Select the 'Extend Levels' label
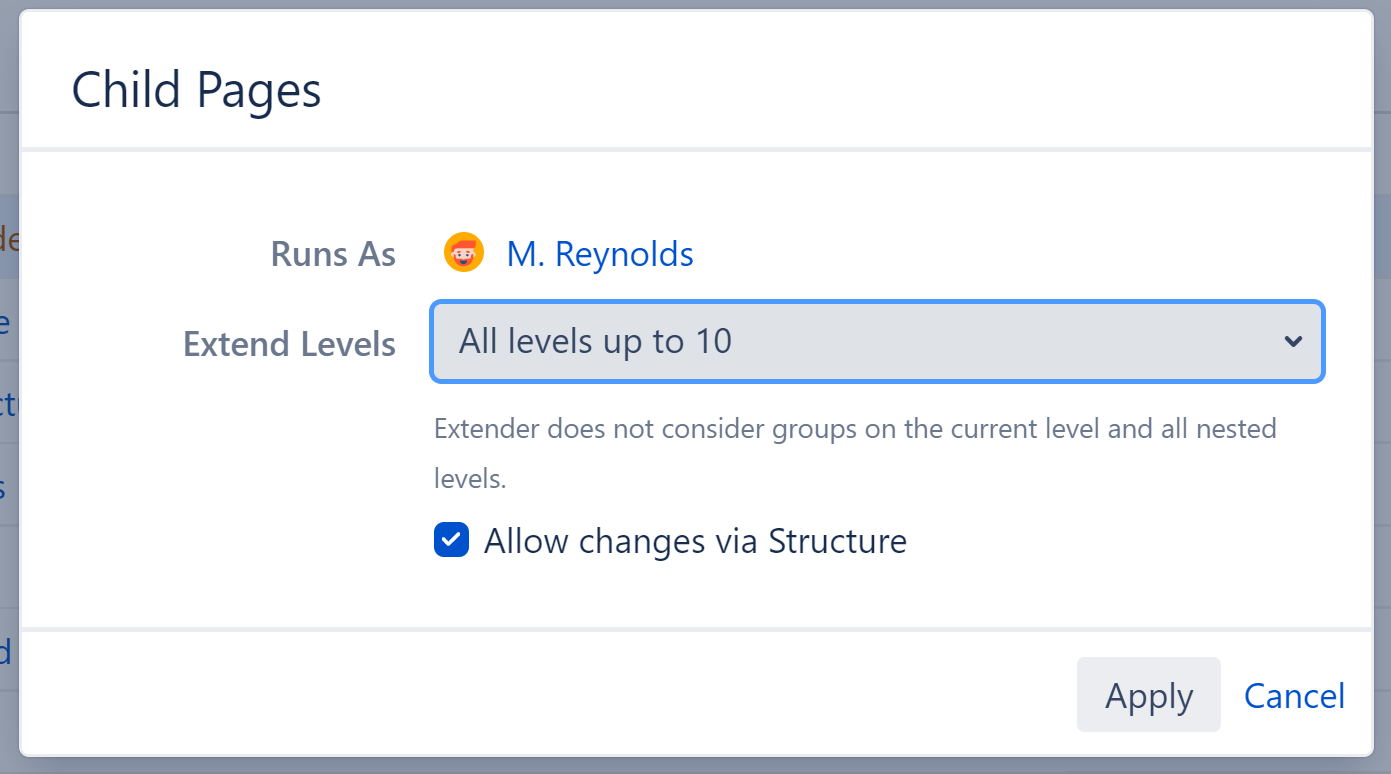 (289, 343)
